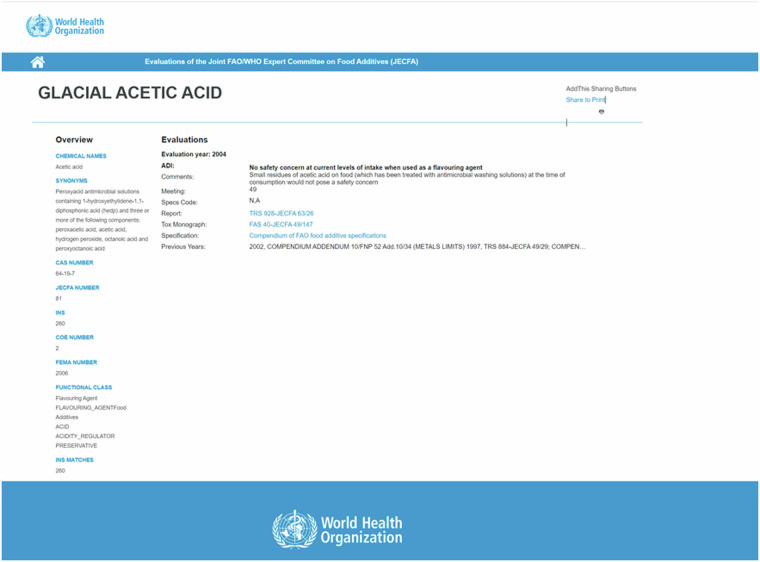Click the FEMA NUMBER label
The image size is (760, 562).
[x=76, y=362]
